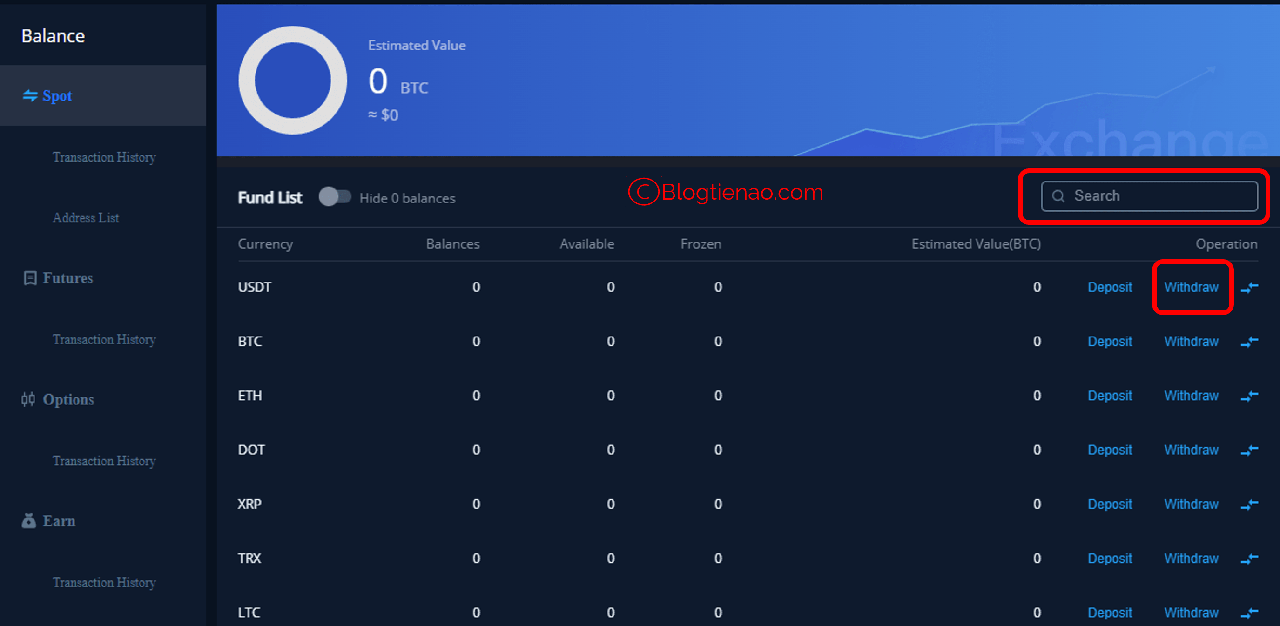Open the Address List page
Viewport: 1280px width, 626px height.
point(86,218)
